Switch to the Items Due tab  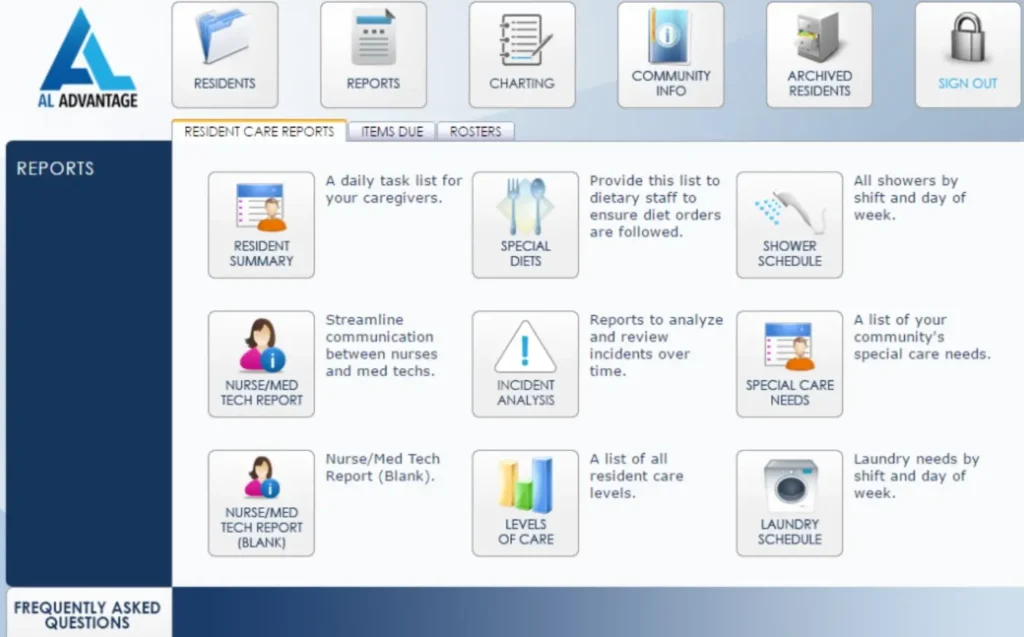[x=391, y=131]
